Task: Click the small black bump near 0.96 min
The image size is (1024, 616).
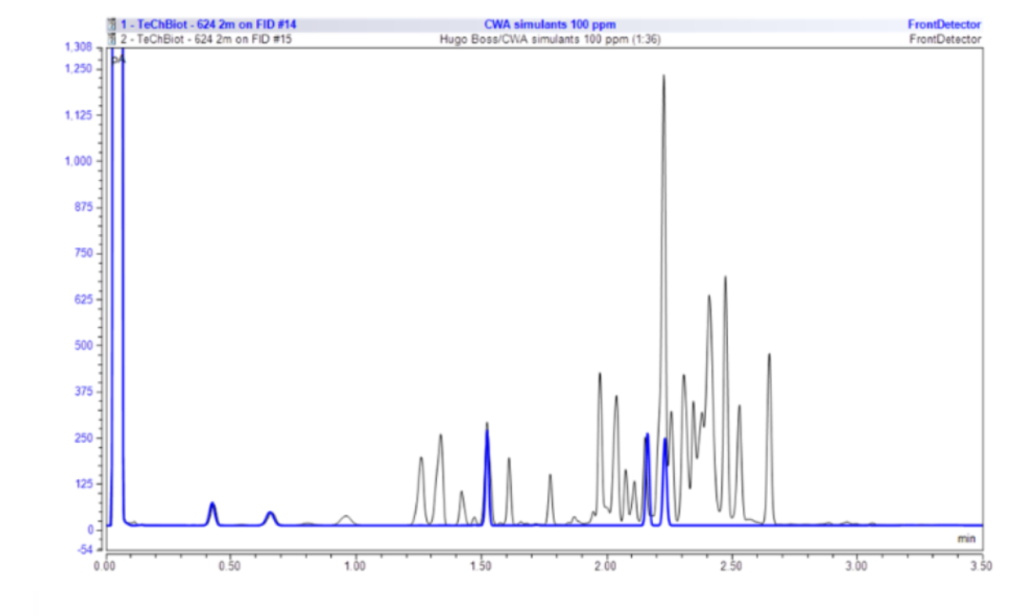Action: (x=346, y=517)
